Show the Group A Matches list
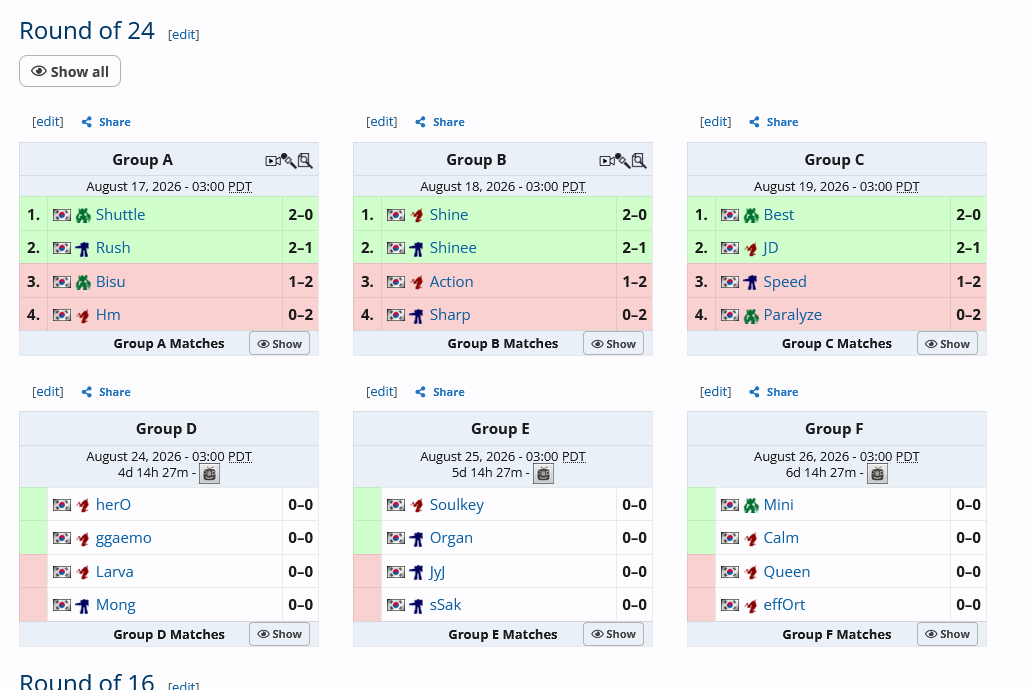 (280, 344)
